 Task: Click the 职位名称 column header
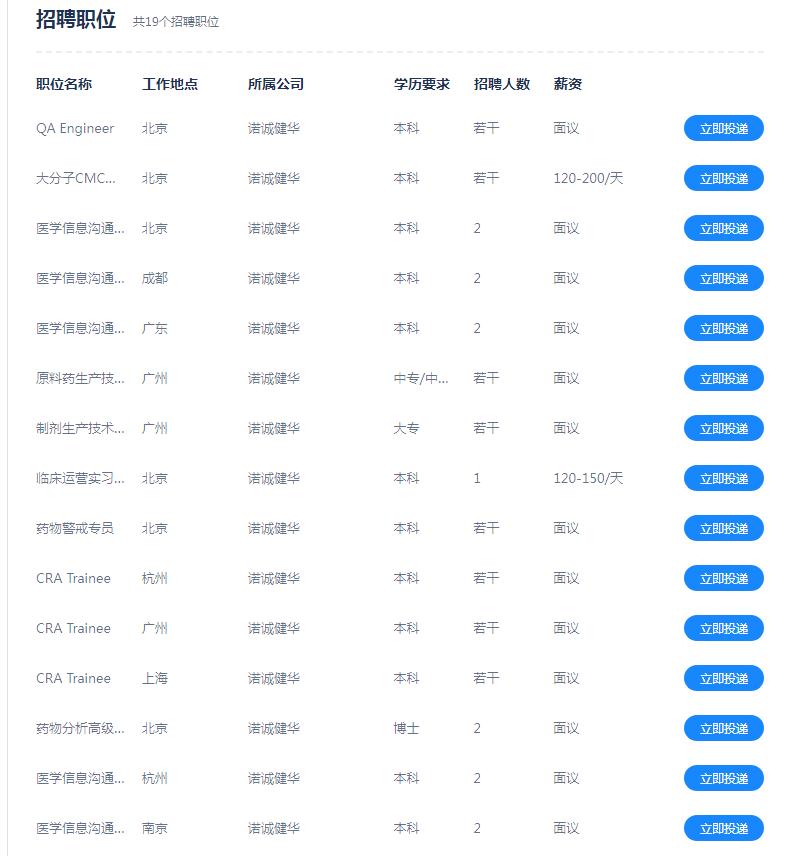(x=64, y=84)
